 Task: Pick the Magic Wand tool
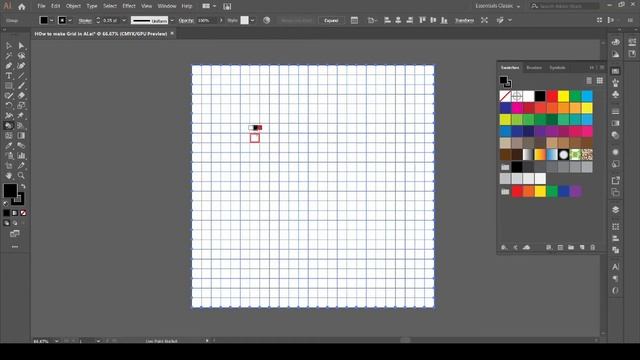point(9,56)
